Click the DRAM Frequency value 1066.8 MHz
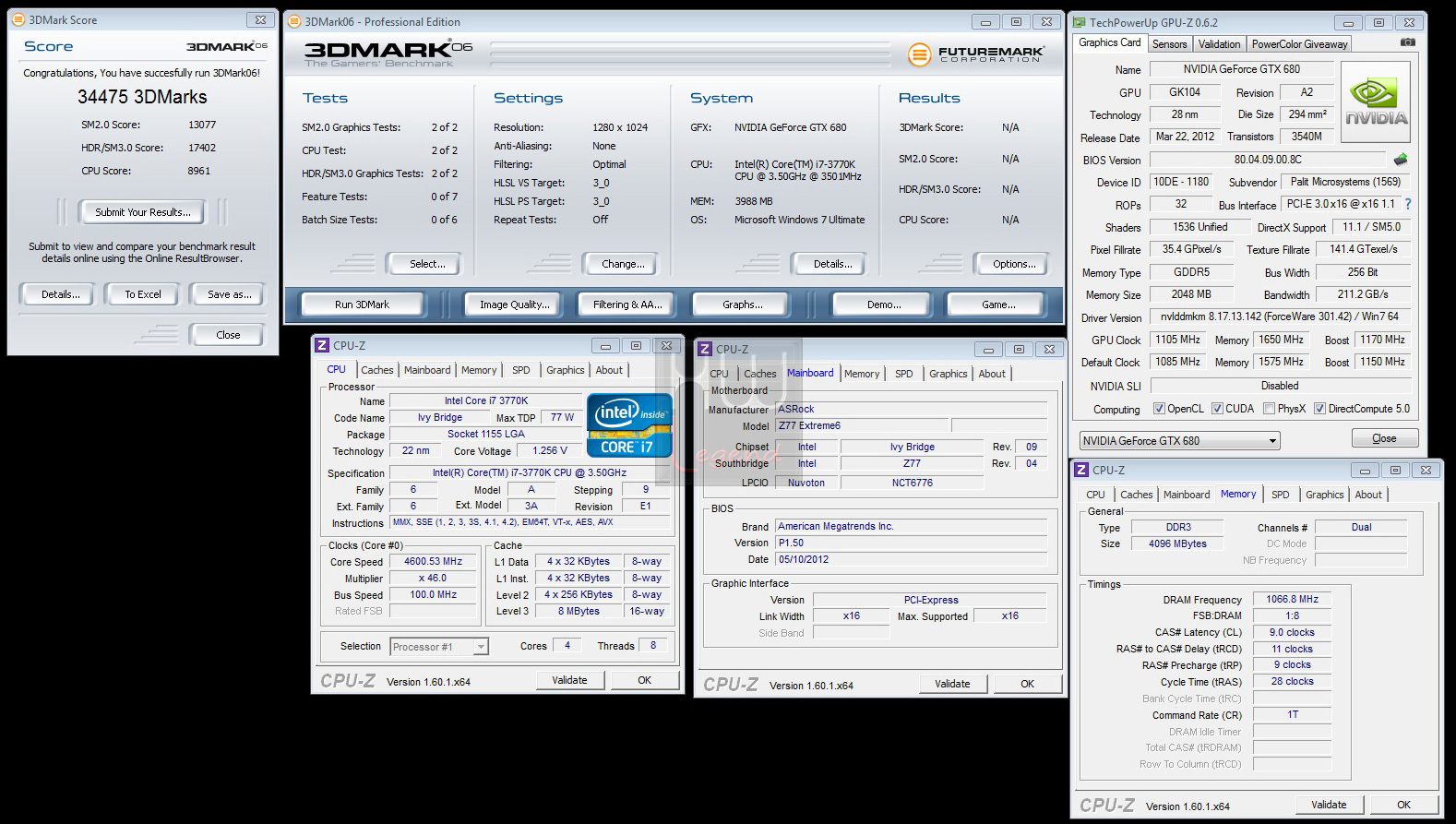Screen dimensions: 1456x824 [x=1292, y=599]
